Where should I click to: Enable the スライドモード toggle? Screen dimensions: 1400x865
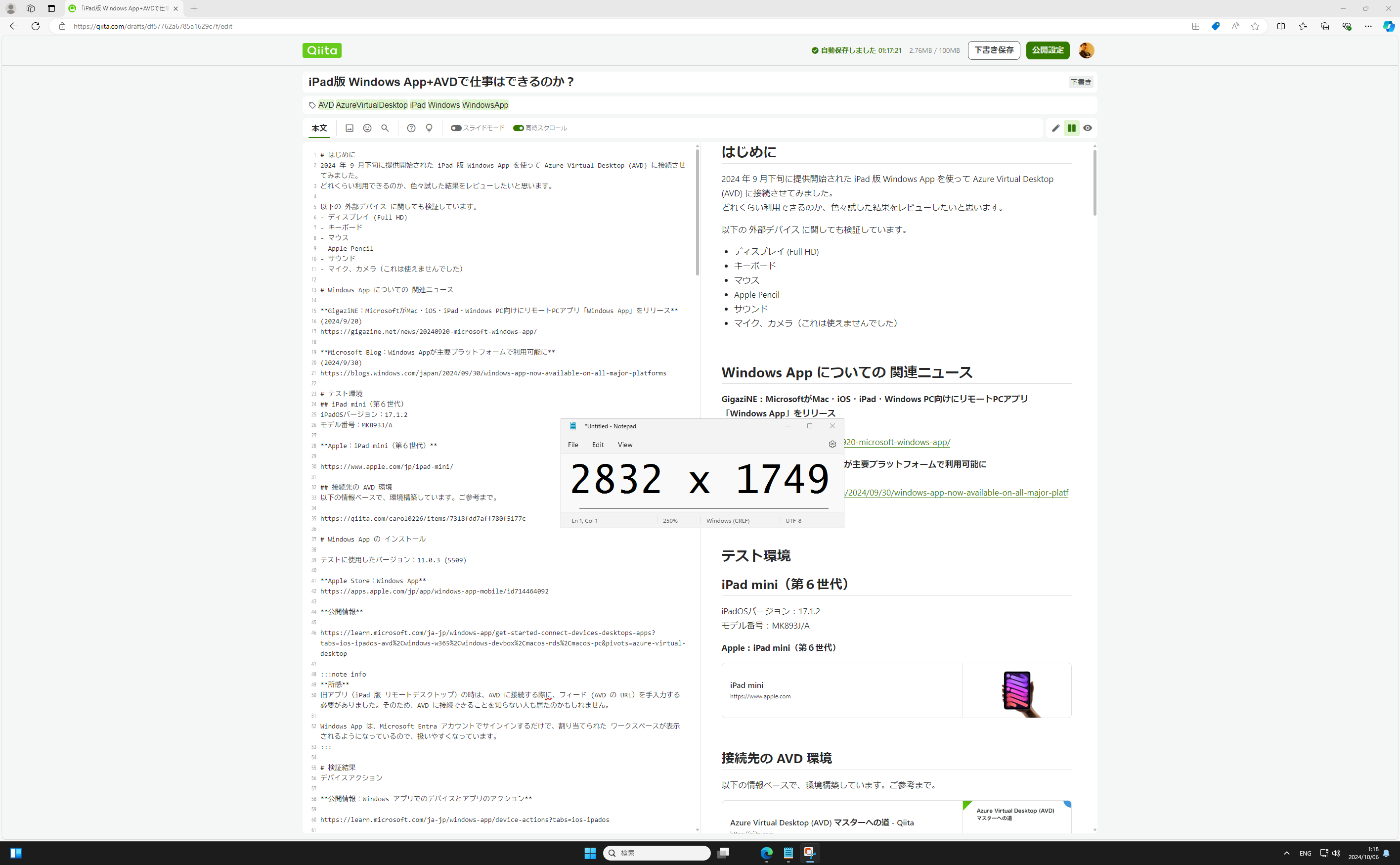[456, 128]
